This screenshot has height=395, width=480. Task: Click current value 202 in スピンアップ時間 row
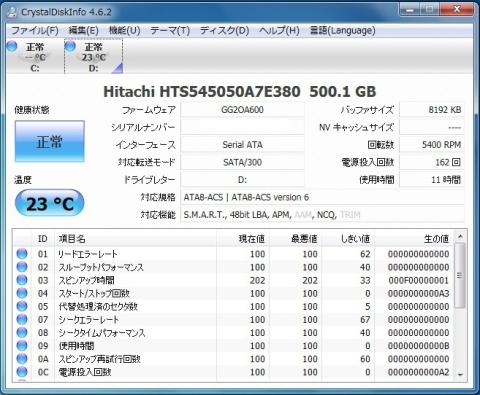pos(257,280)
